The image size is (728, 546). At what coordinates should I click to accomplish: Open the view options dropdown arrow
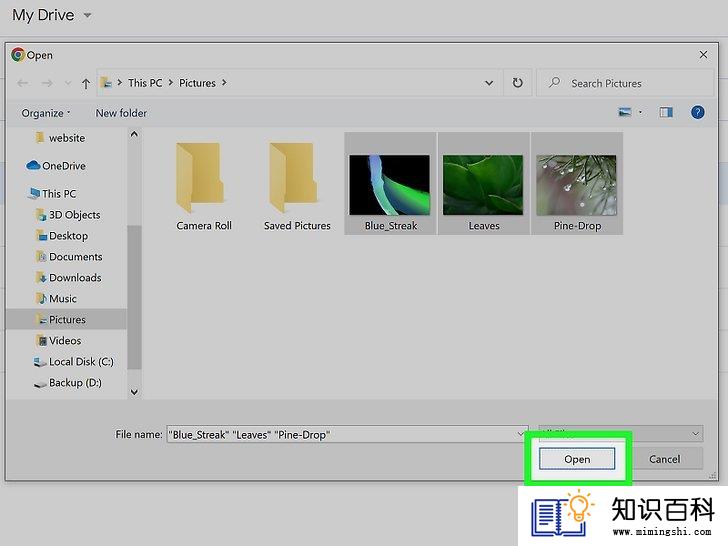pos(640,112)
